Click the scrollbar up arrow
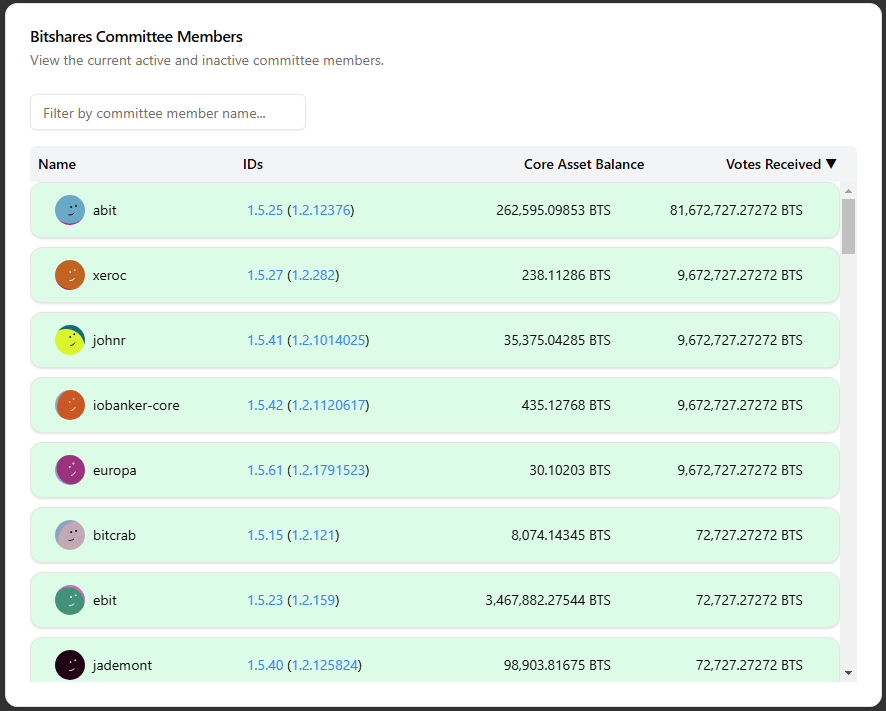Viewport: 886px width, 711px height. tap(848, 191)
